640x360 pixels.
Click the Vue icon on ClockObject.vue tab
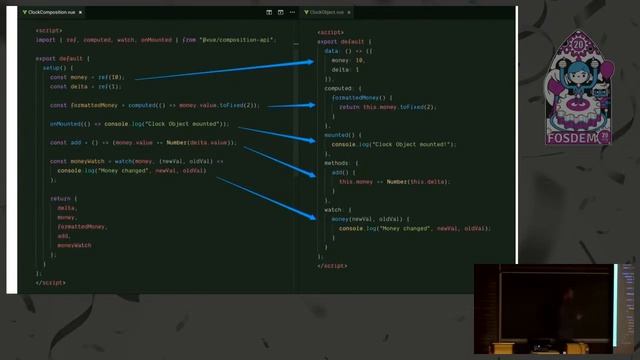[306, 12]
